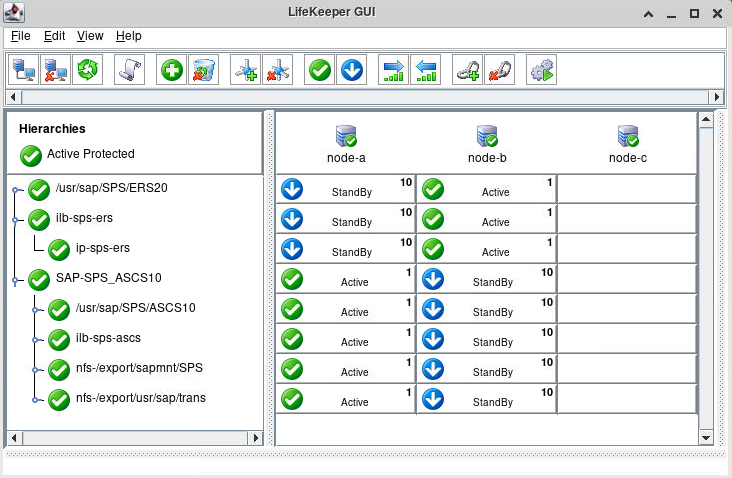The height and width of the screenshot is (478, 732).
Task: Open the File menu
Action: pyautogui.click(x=21, y=36)
